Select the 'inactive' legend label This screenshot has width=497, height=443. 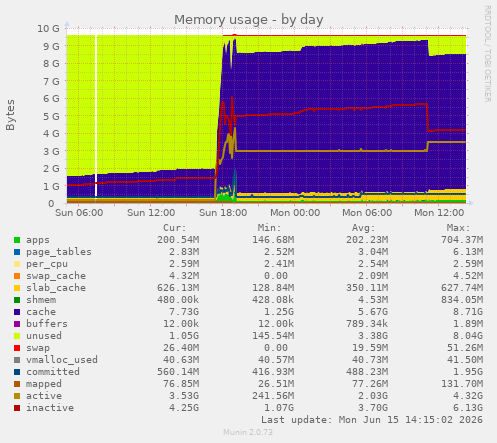point(50,408)
